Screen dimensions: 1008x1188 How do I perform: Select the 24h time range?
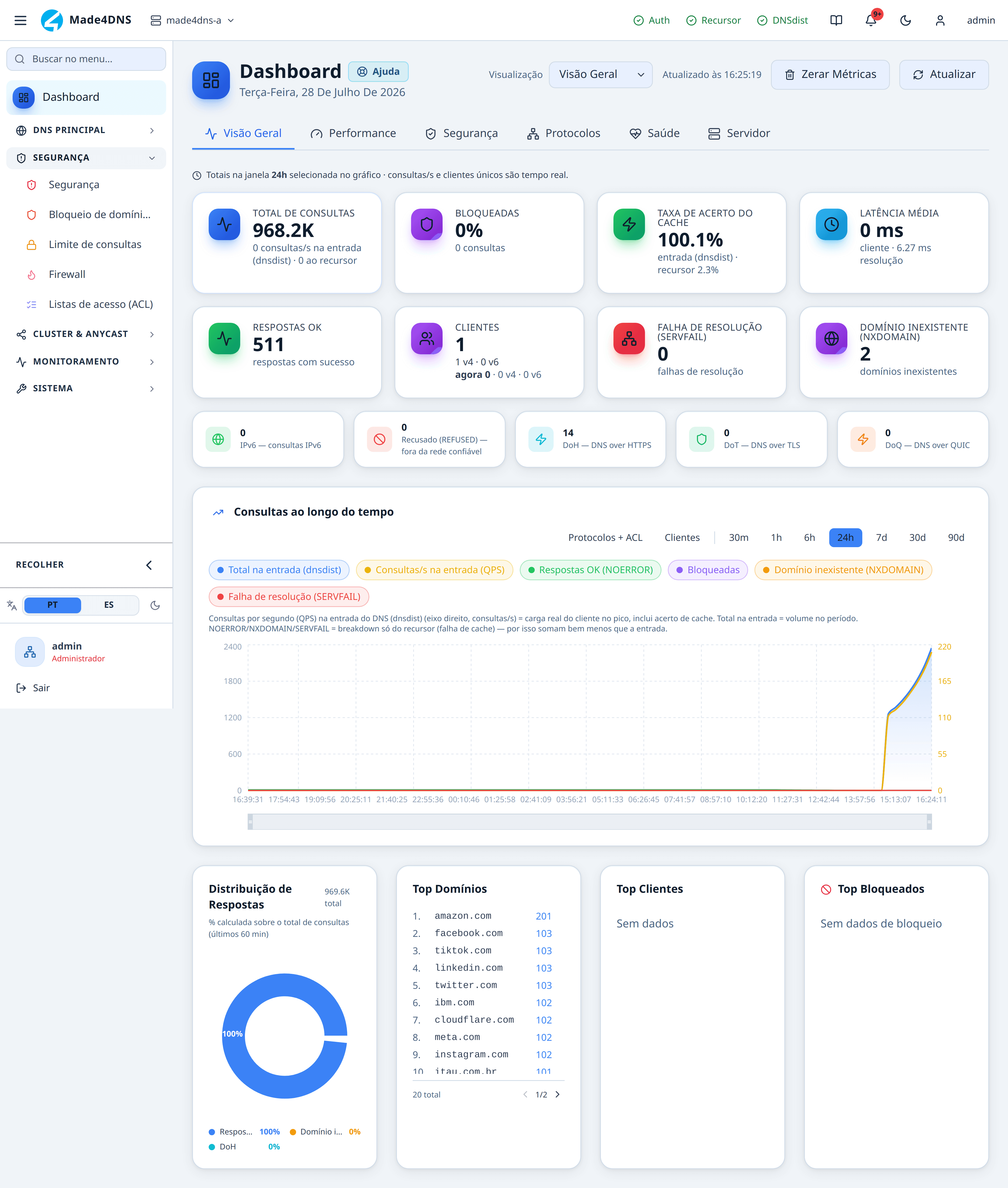pyautogui.click(x=845, y=538)
